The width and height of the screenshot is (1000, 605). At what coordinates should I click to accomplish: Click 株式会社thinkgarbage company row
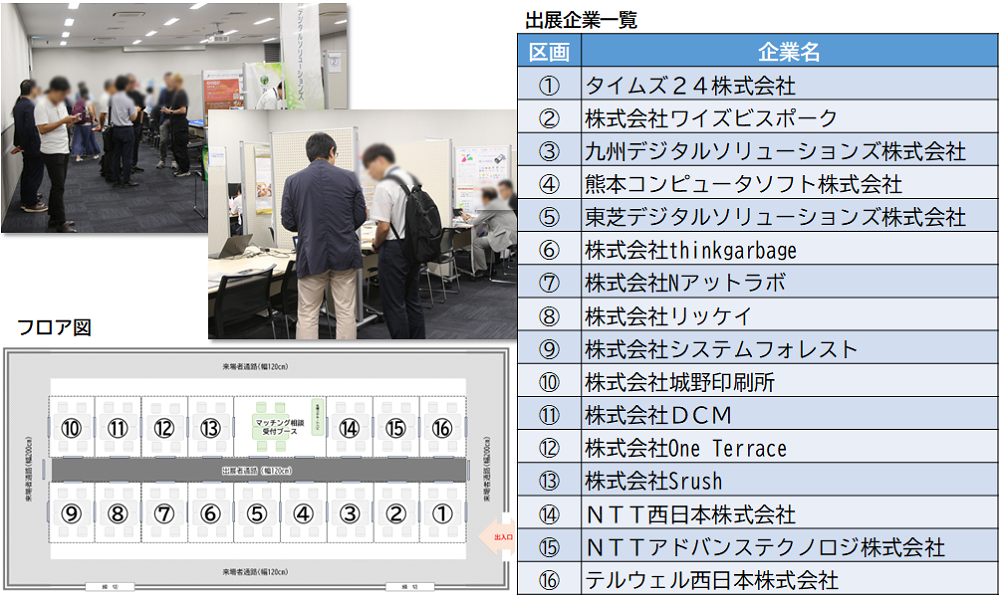click(691, 250)
